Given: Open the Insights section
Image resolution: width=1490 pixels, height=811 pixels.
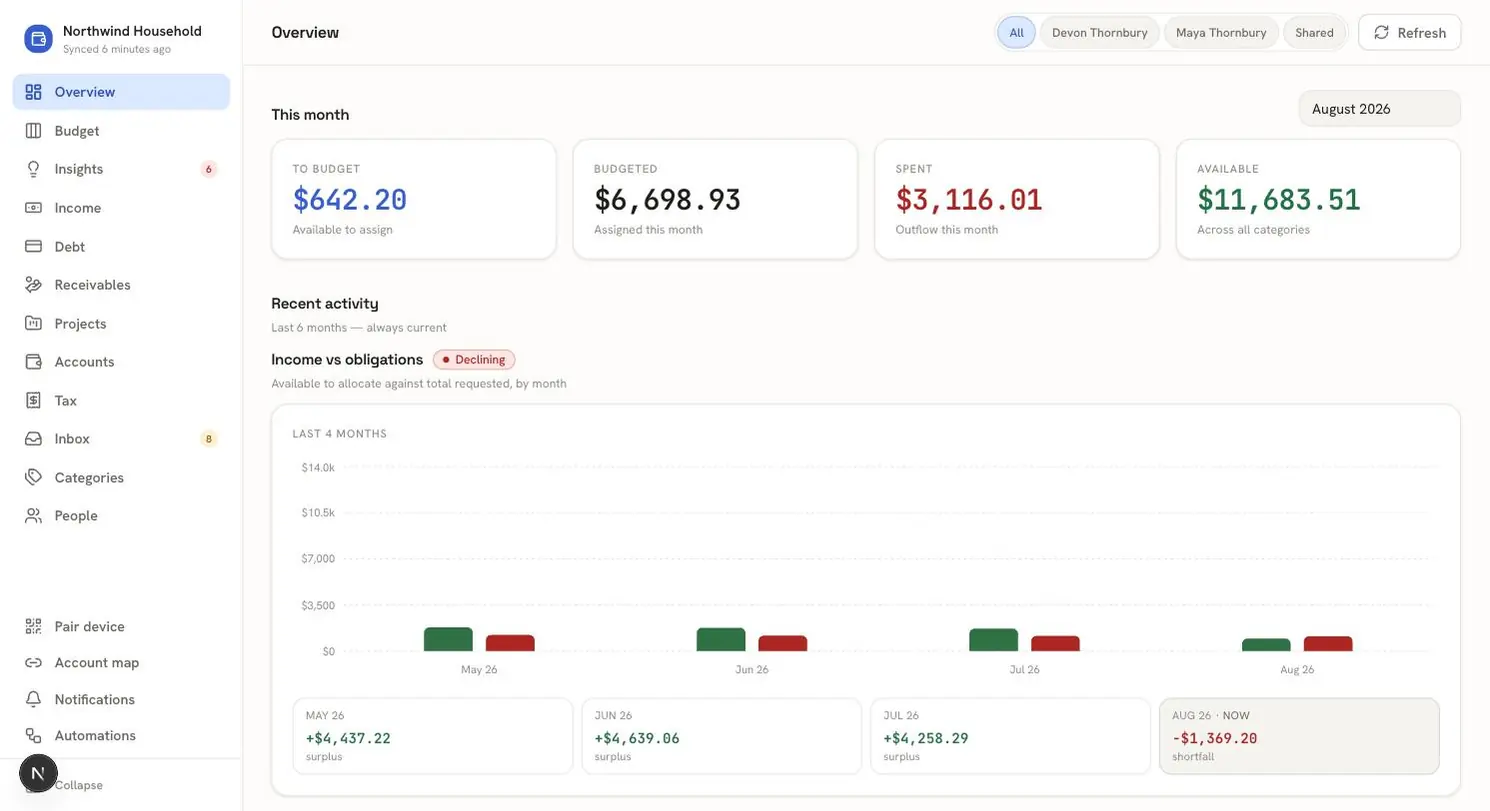Looking at the screenshot, I should point(121,169).
